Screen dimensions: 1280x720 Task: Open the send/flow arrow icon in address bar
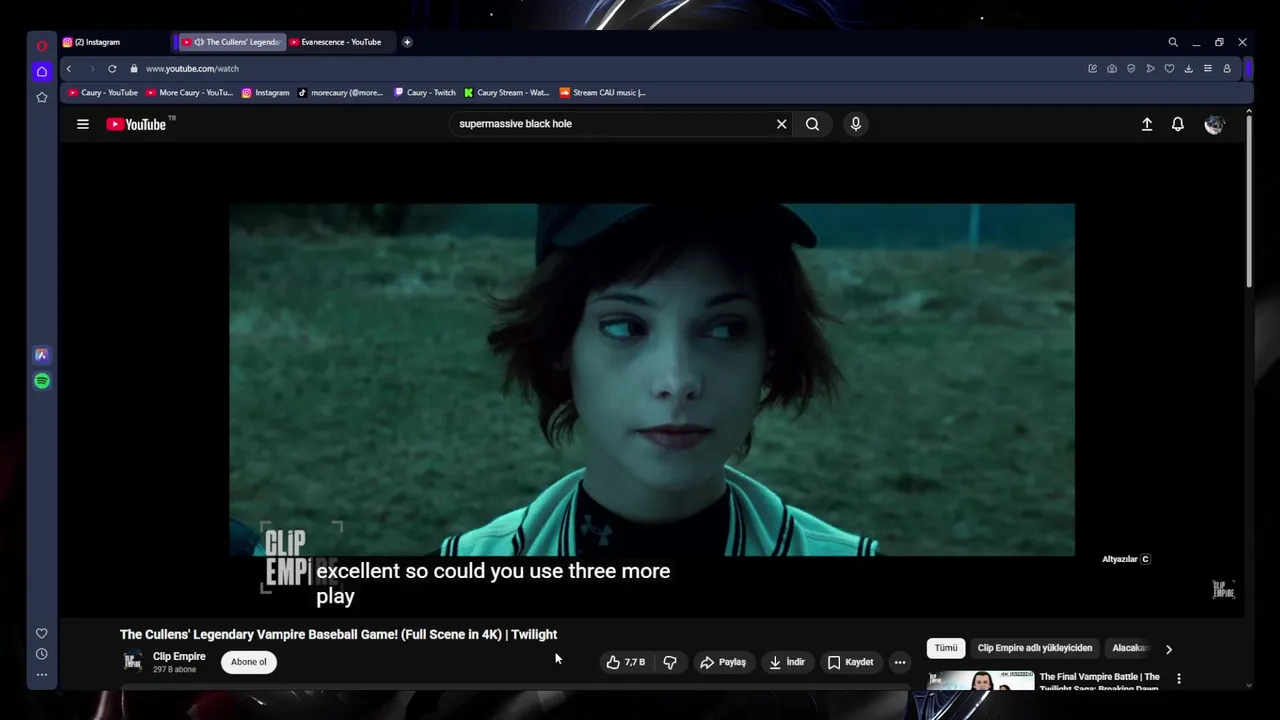pos(1150,69)
